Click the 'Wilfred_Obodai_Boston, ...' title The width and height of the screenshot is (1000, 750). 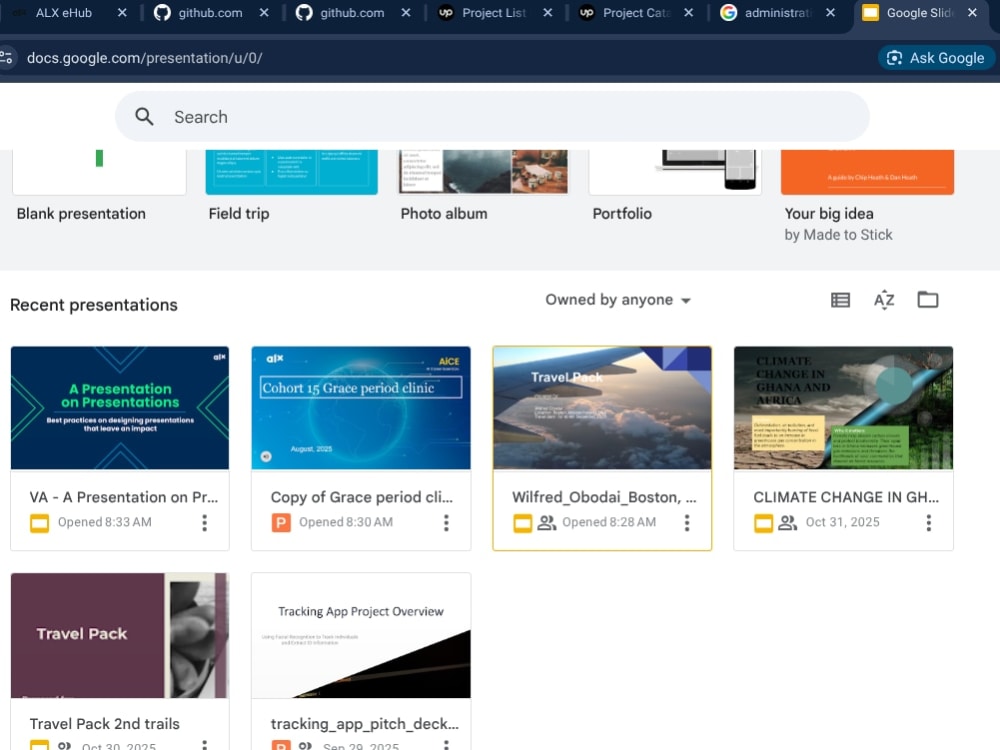point(604,497)
